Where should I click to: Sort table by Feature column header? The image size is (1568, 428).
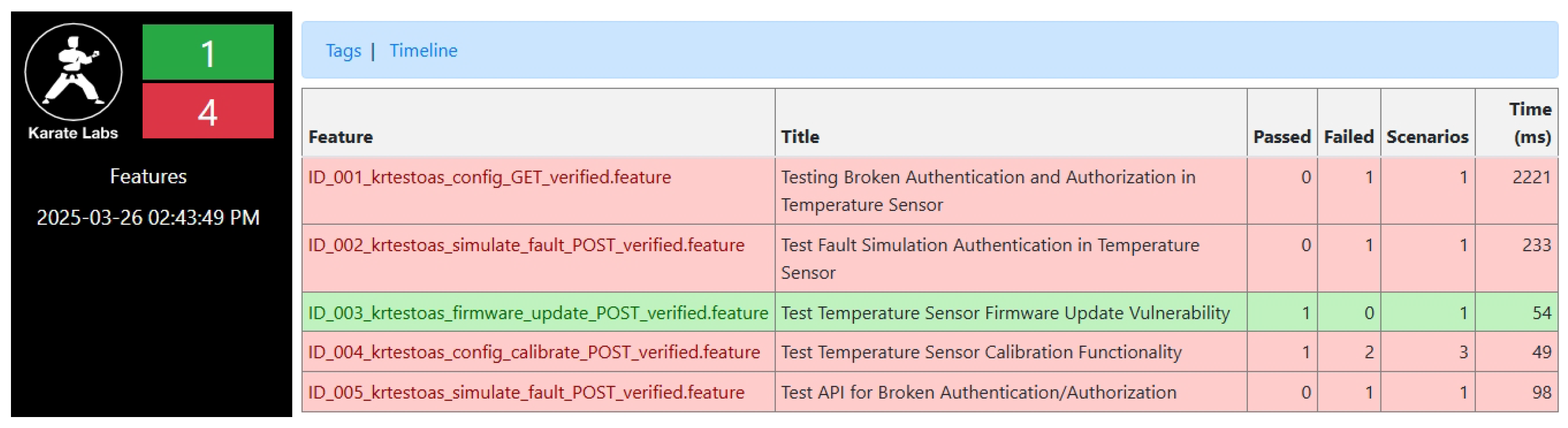[340, 137]
